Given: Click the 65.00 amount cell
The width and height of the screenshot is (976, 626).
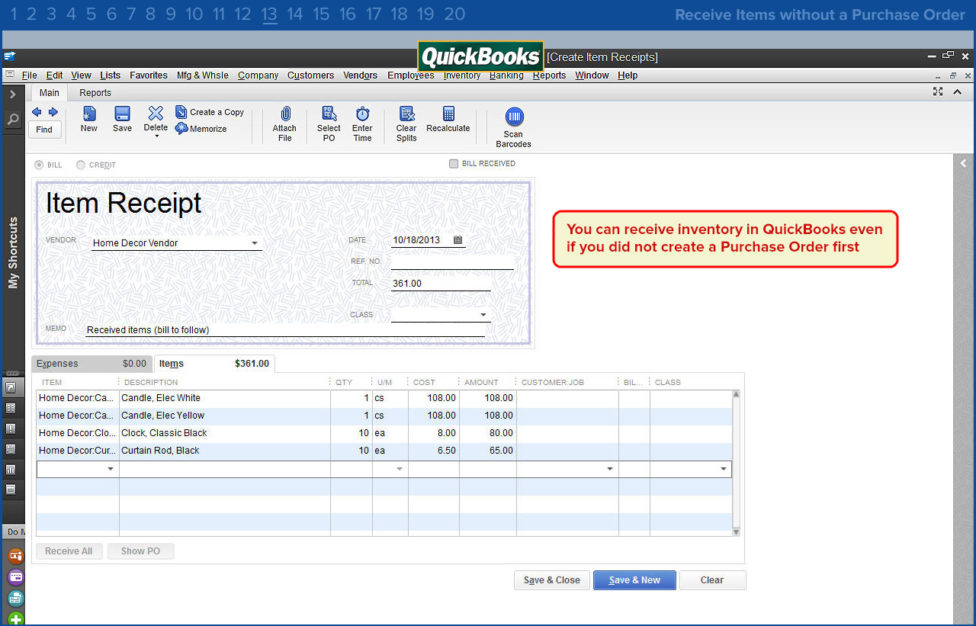Looking at the screenshot, I should pyautogui.click(x=488, y=450).
